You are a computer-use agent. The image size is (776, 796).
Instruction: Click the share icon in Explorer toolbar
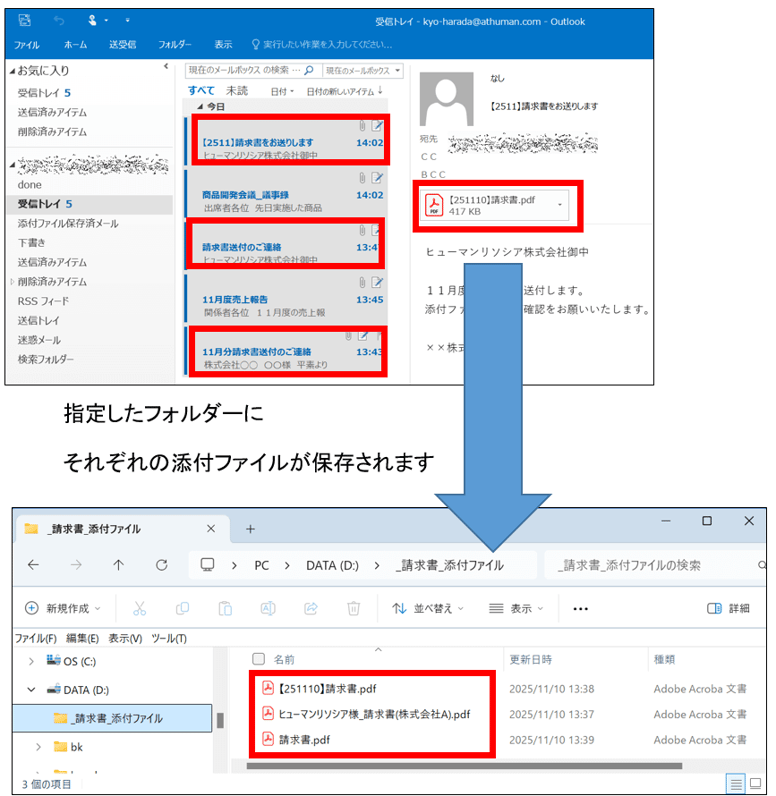click(311, 608)
